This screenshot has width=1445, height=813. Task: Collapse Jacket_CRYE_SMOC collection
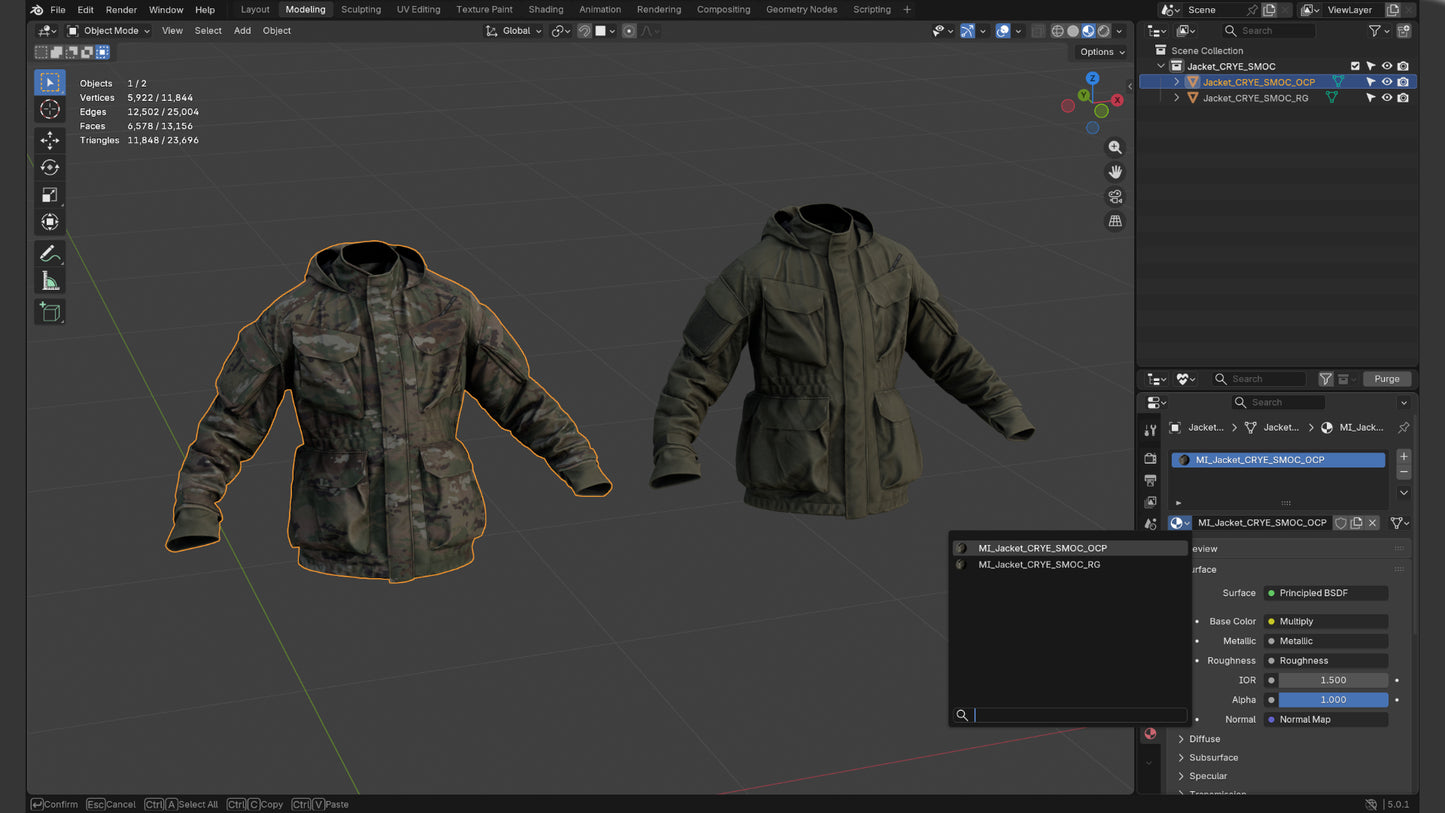click(x=1161, y=66)
